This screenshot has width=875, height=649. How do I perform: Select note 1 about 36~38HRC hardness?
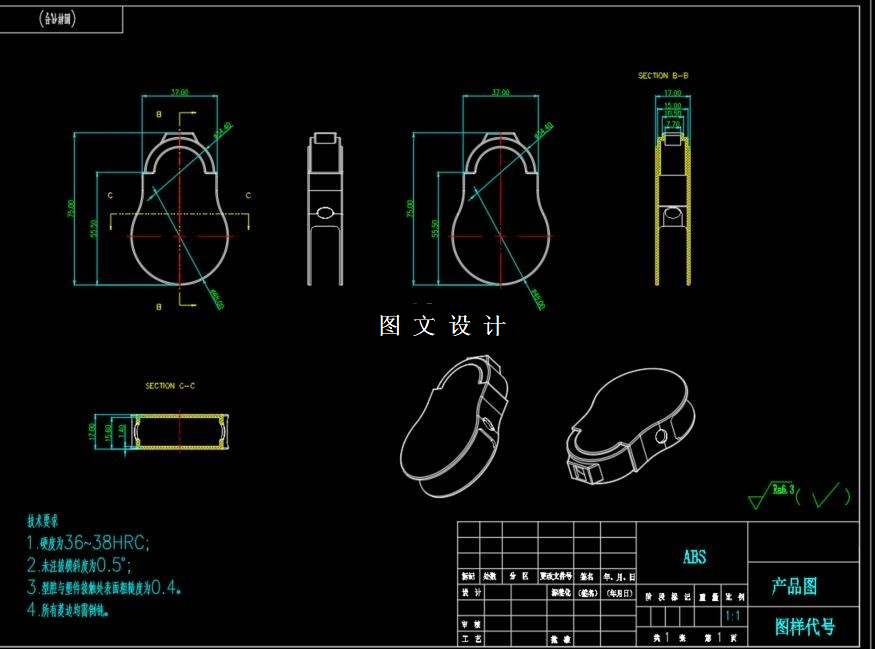point(88,542)
